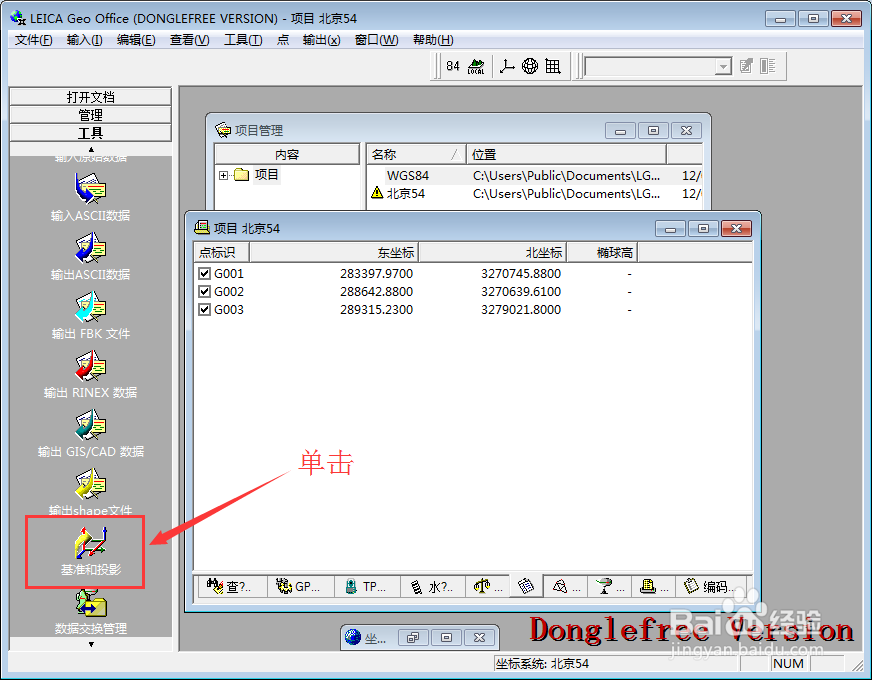This screenshot has width=872, height=680.
Task: Click the yellow warning icon beside 北京54
Action: (377, 193)
